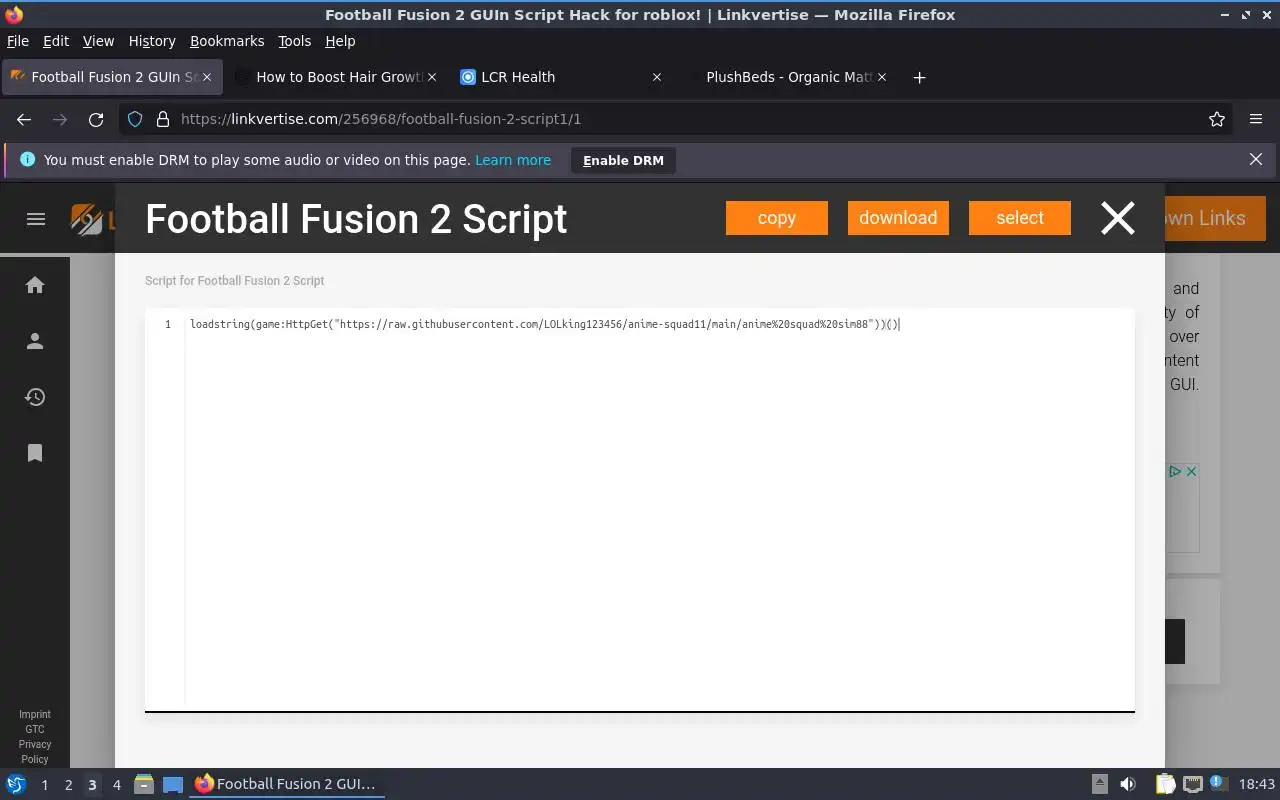Click the network tray icon

coord(1193,784)
